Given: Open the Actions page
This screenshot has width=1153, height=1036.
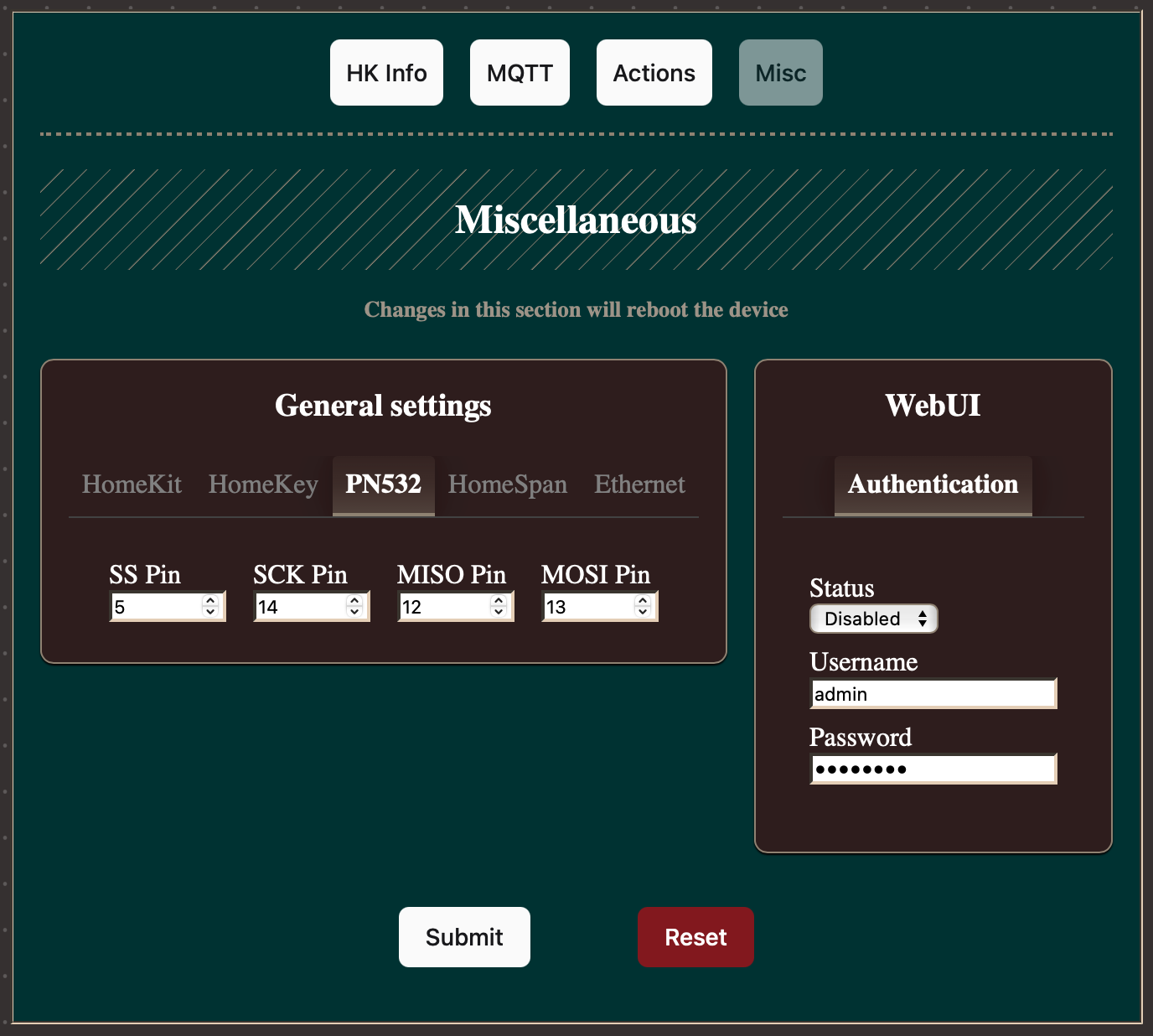Looking at the screenshot, I should click(654, 73).
